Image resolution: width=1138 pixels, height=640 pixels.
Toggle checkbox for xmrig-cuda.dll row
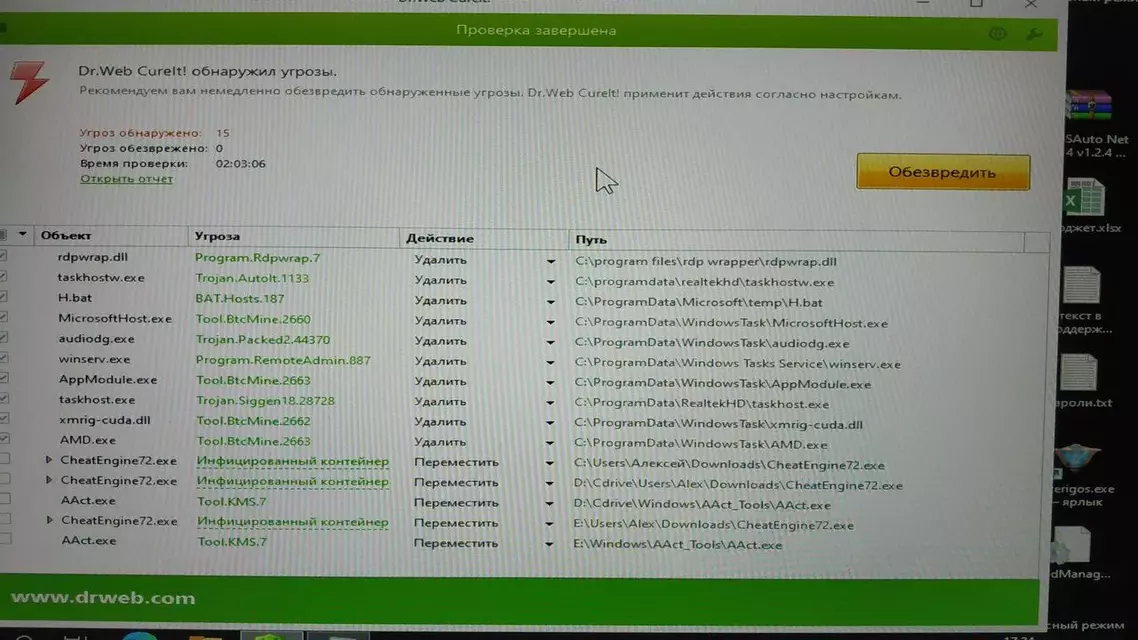pyautogui.click(x=4, y=419)
